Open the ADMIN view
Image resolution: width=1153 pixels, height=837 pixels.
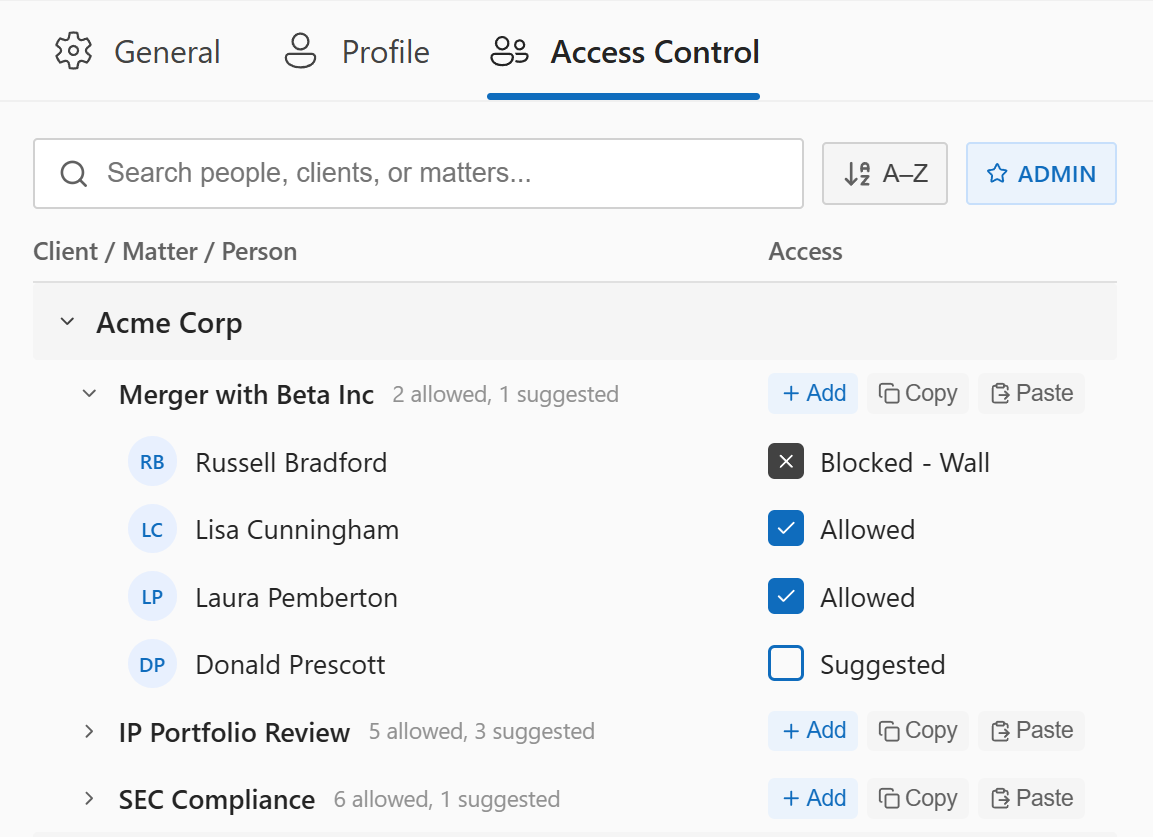1041,173
